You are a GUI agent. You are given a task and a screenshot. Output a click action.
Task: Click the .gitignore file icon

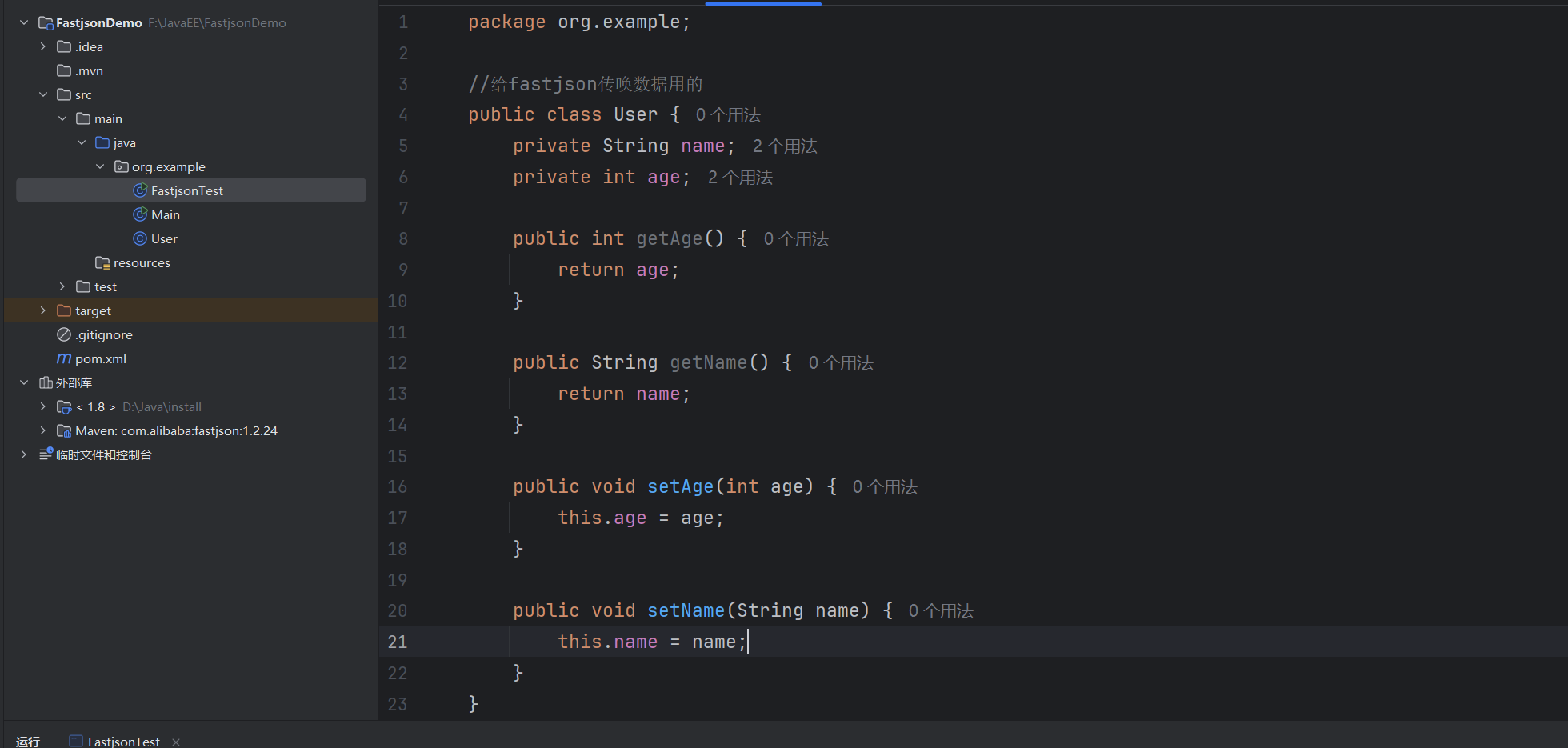coord(64,334)
